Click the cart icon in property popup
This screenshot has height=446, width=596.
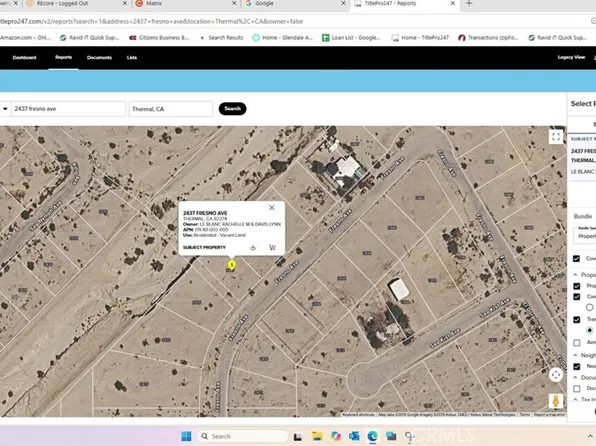pyautogui.click(x=273, y=248)
